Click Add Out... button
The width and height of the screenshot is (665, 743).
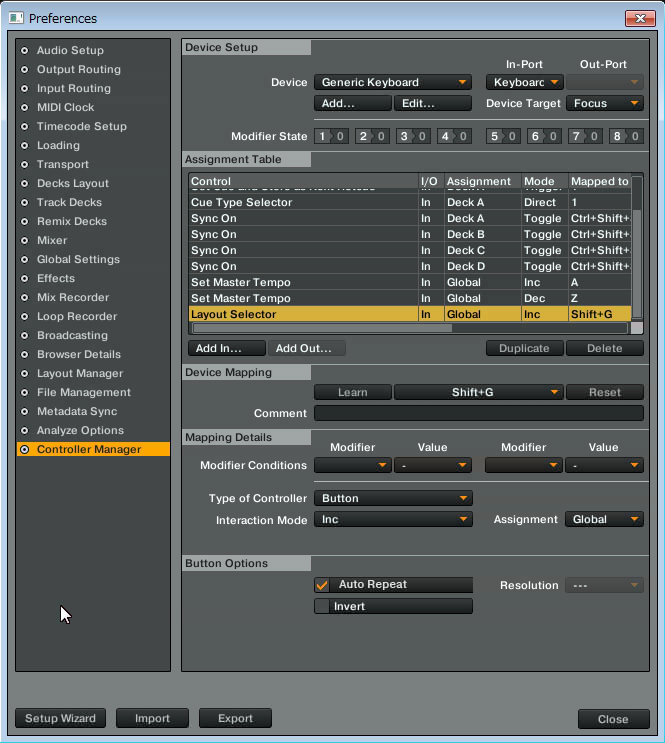point(307,348)
